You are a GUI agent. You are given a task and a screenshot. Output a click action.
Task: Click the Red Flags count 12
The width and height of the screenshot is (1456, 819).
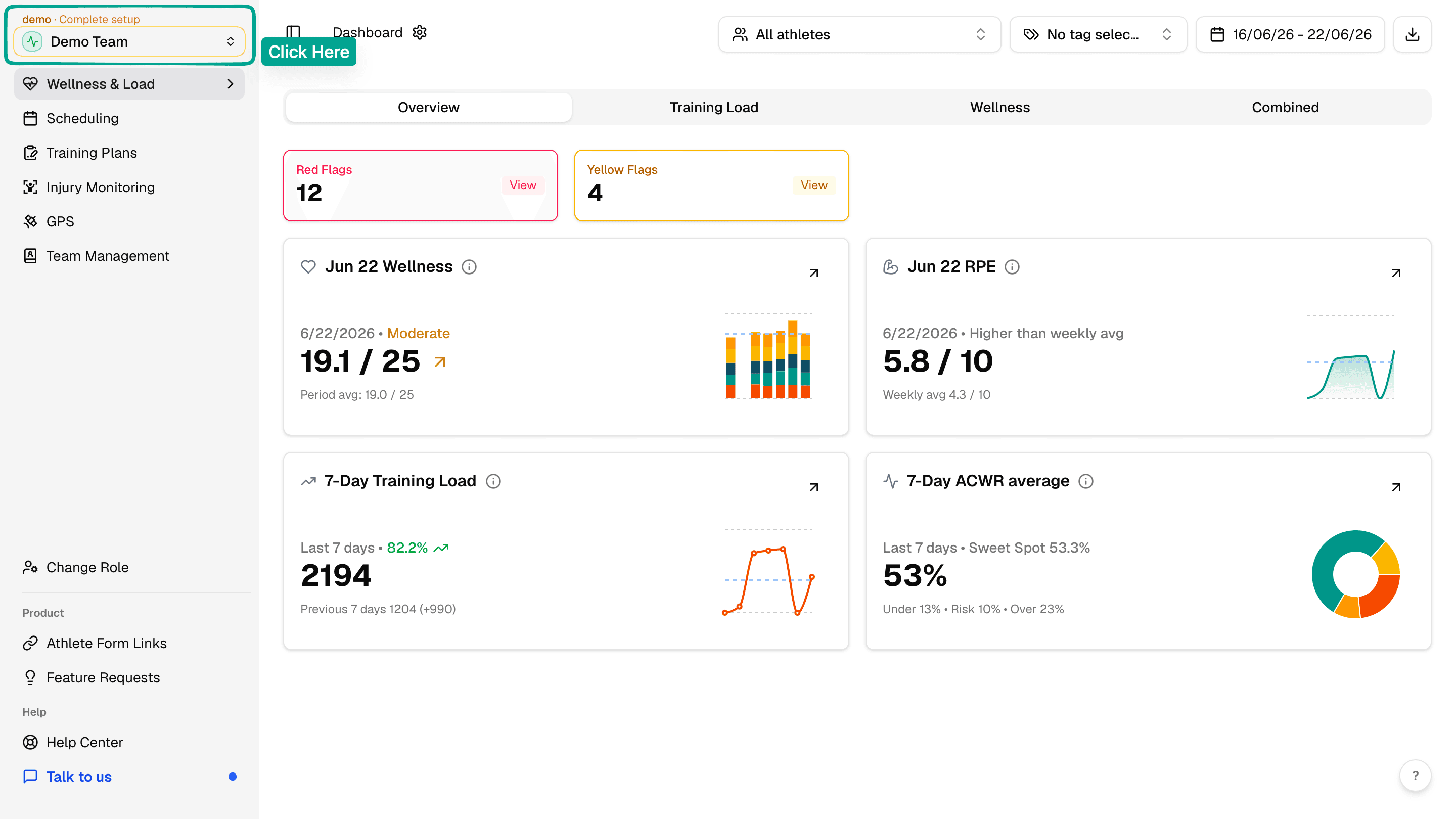click(x=309, y=193)
